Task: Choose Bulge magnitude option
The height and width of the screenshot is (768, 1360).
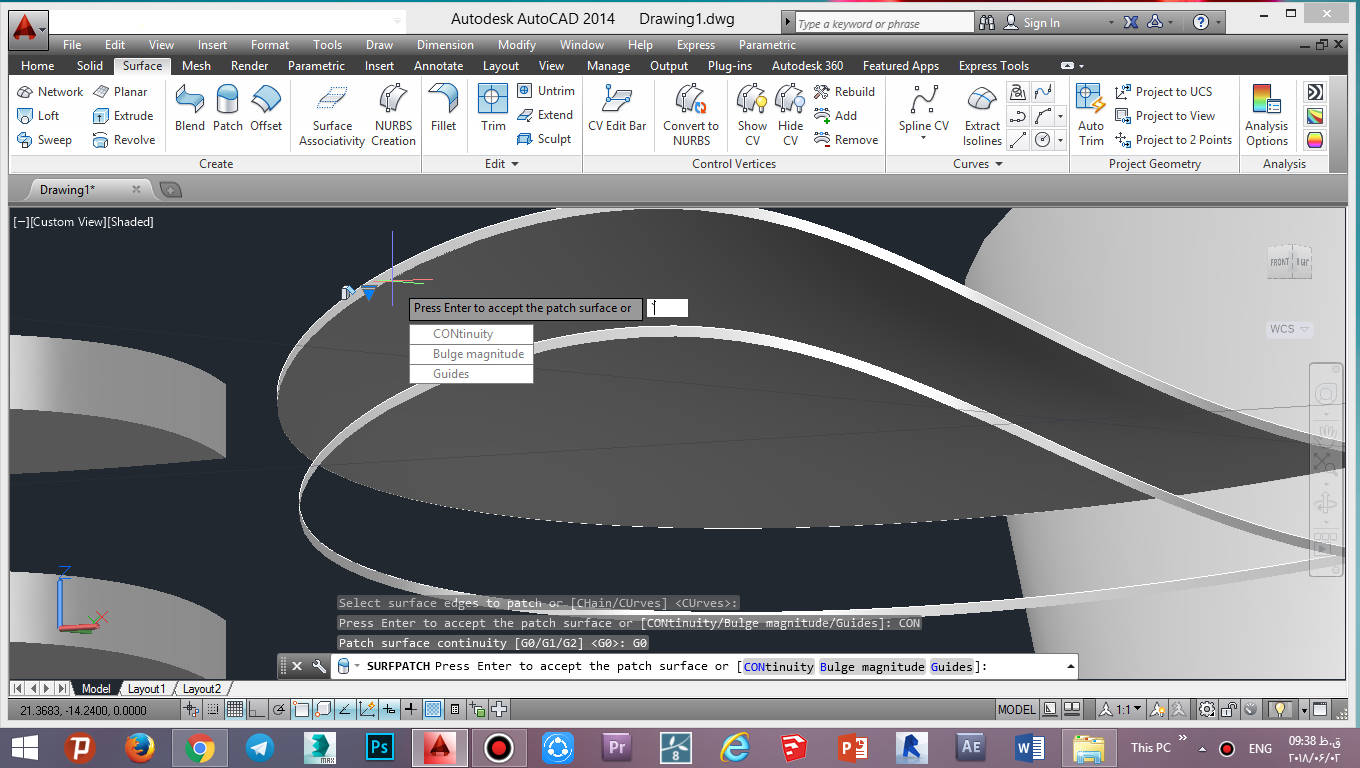Action: 471,354
